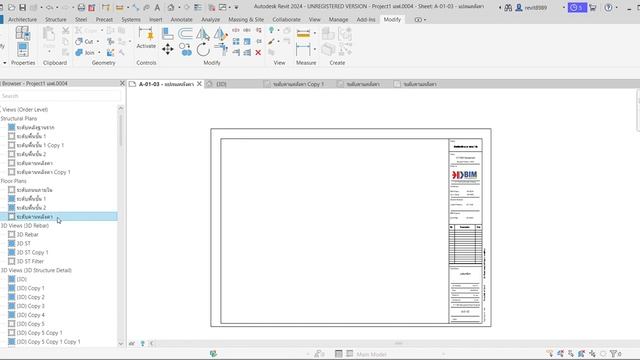
Task: Switch to the Structure ribbon tab
Action: pos(56,20)
